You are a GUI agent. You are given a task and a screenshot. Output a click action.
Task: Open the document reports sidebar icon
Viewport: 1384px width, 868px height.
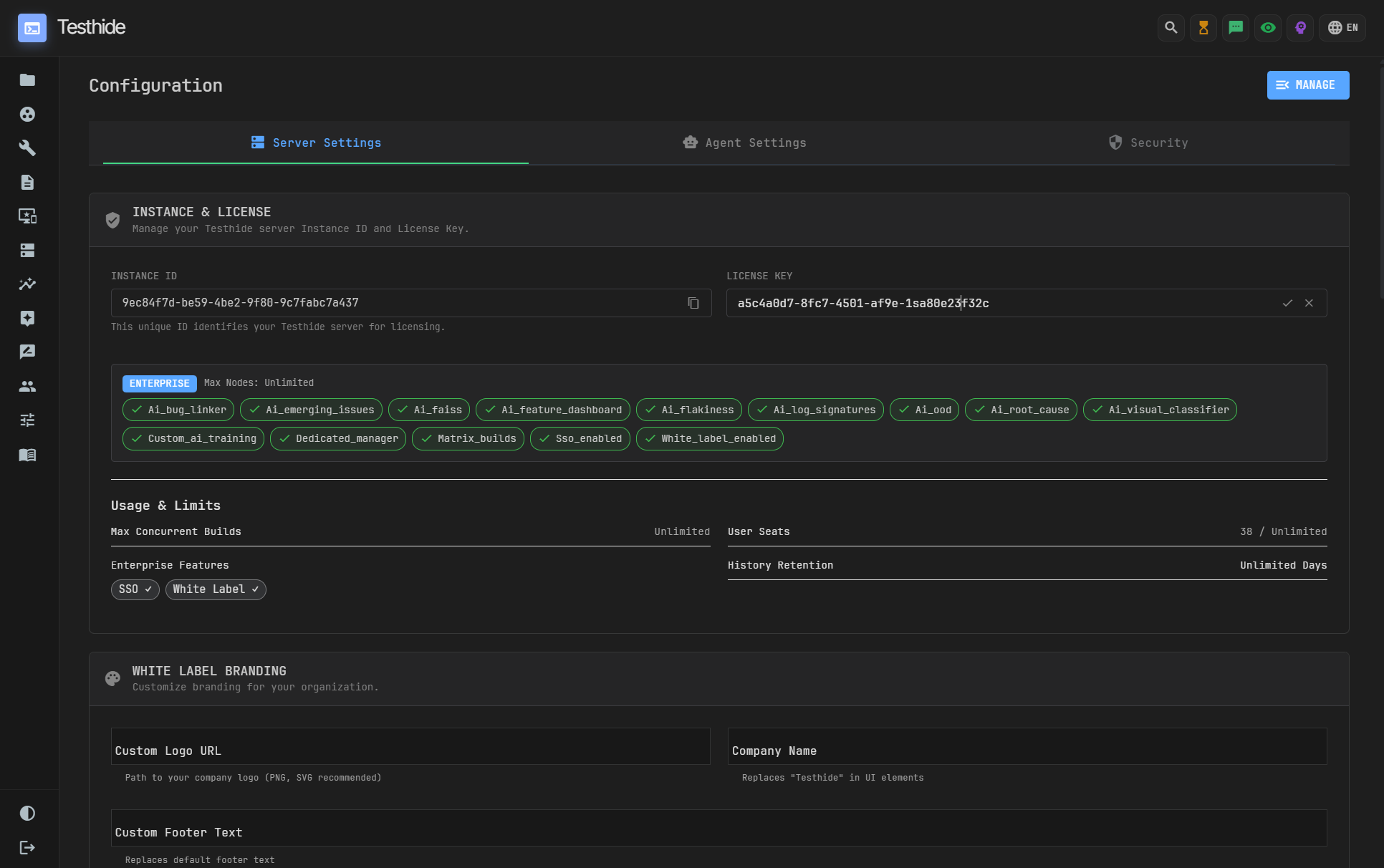(27, 183)
